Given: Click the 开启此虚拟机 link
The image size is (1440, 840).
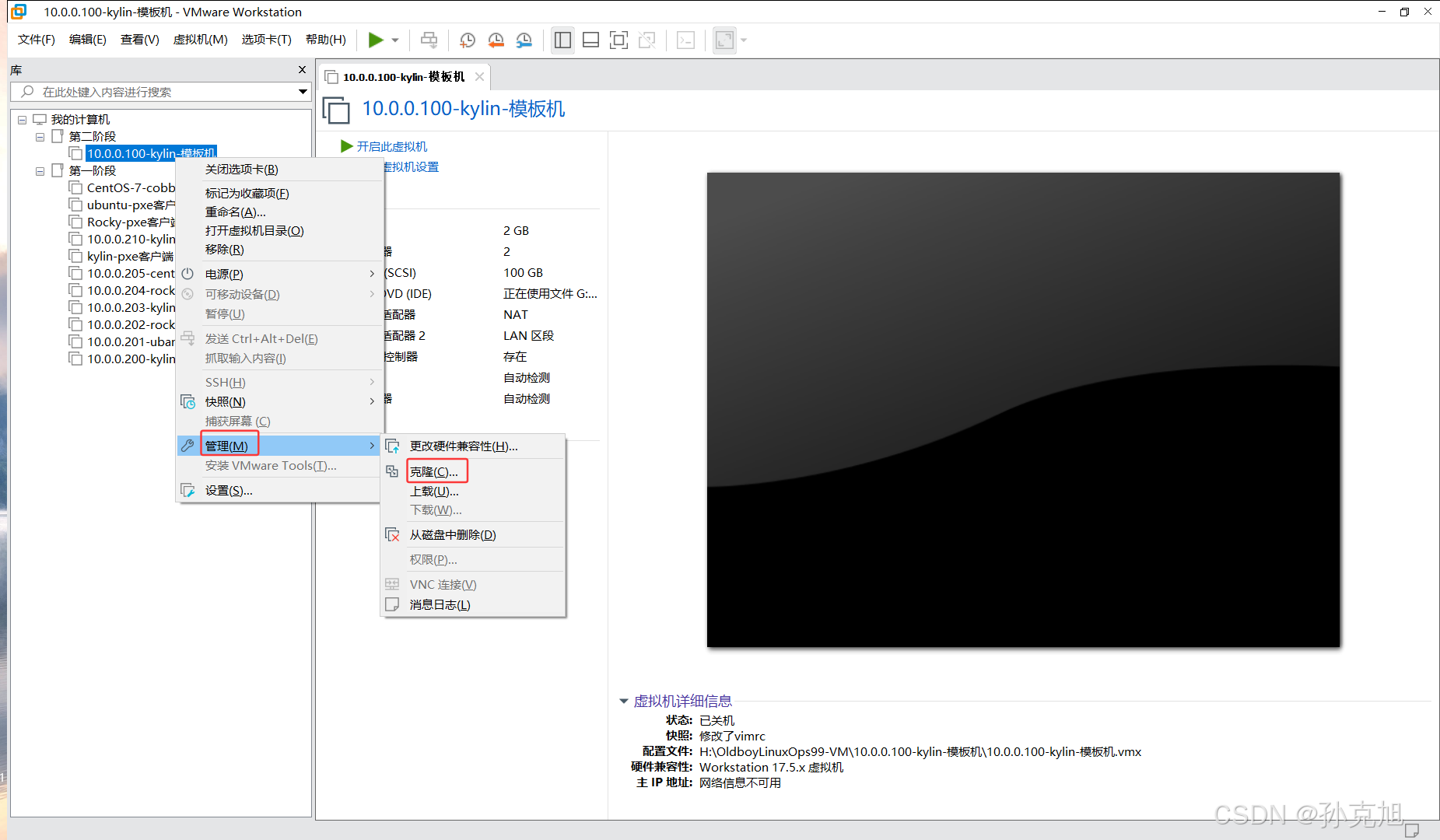Looking at the screenshot, I should [x=391, y=146].
